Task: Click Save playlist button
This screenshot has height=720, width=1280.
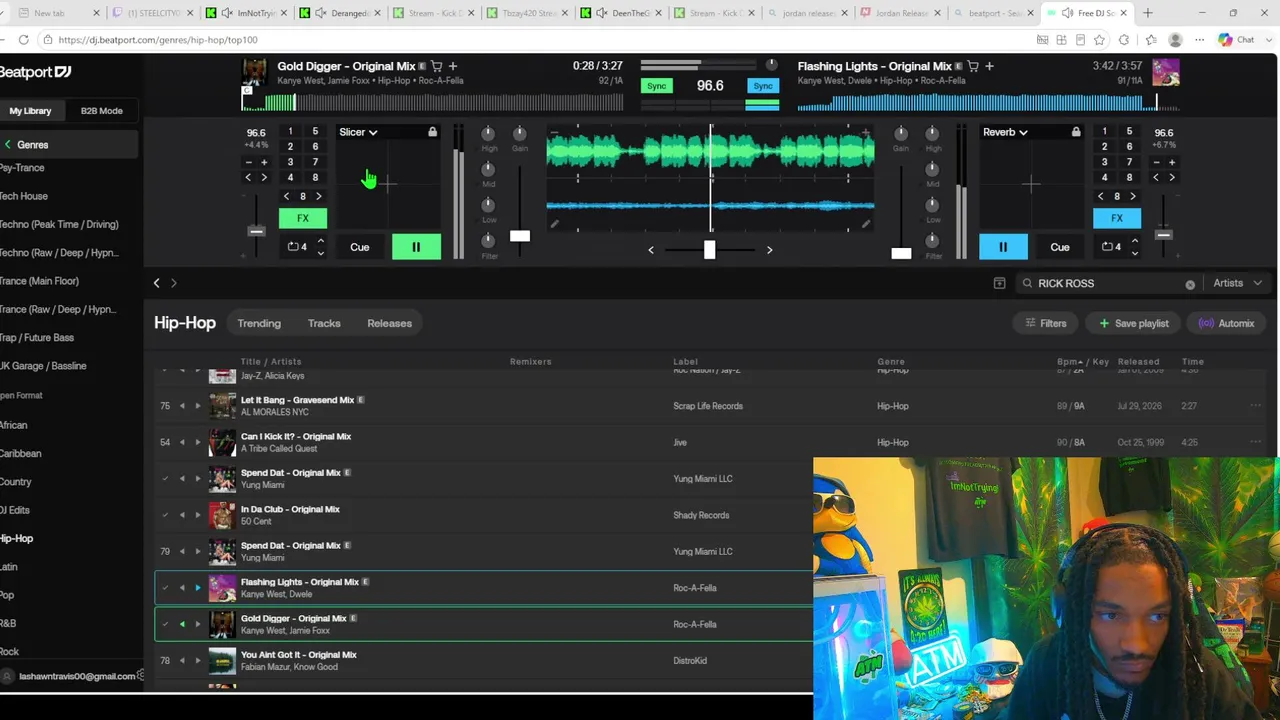Action: 1133,323
